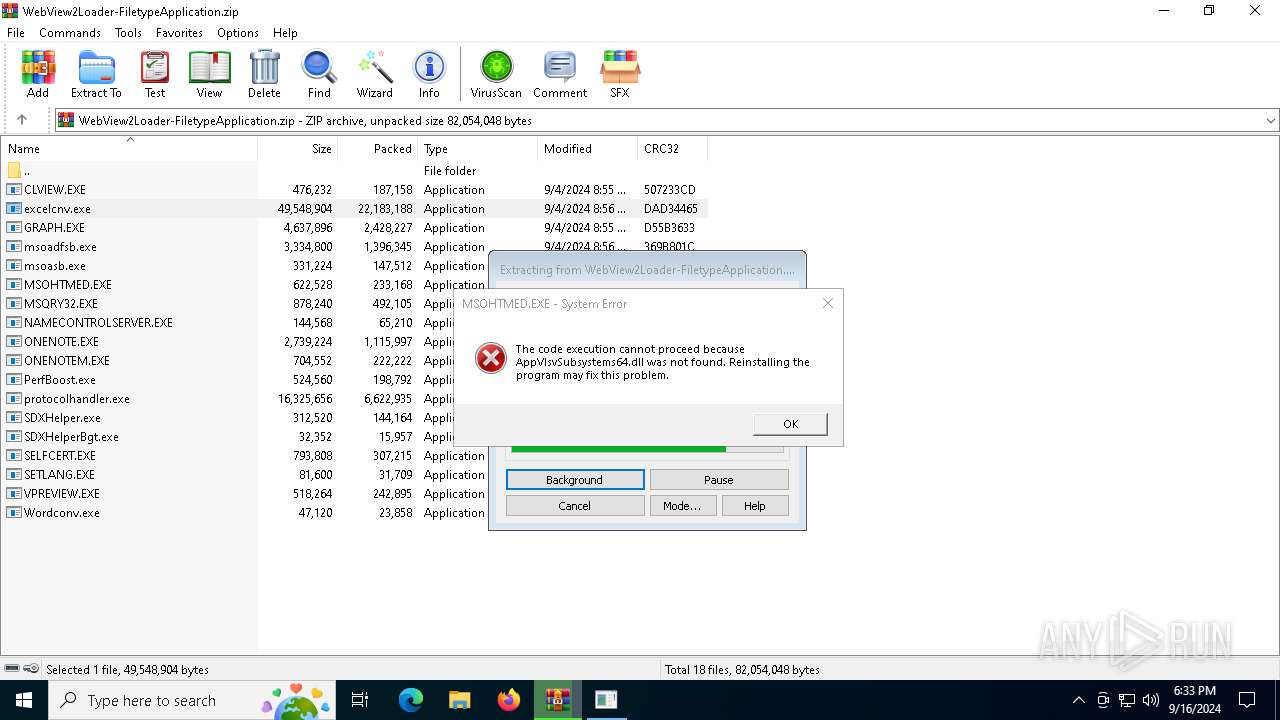Open the Help menu
This screenshot has height=720, width=1280.
tap(285, 32)
